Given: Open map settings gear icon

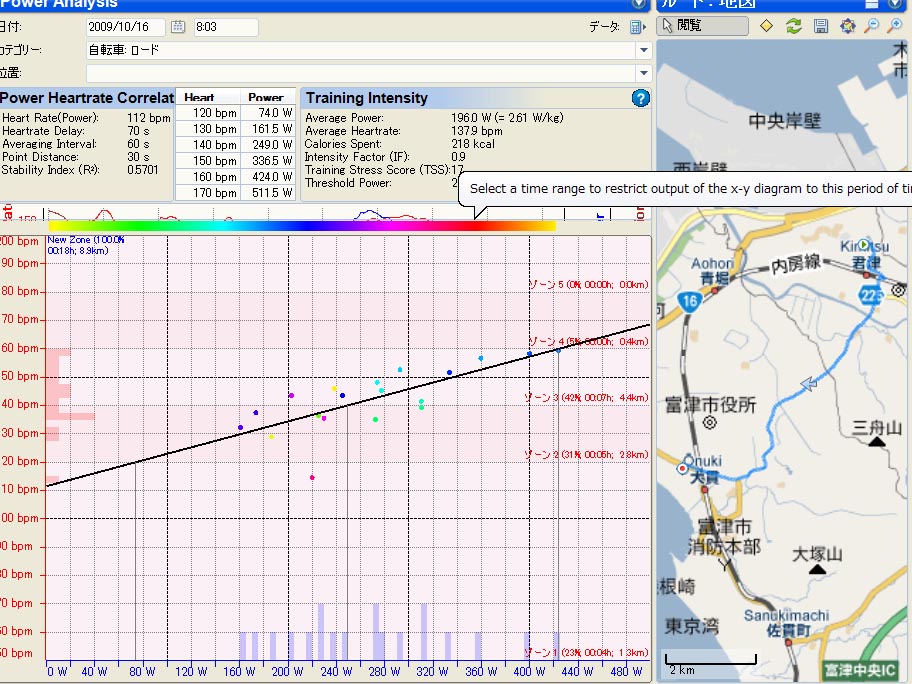Looking at the screenshot, I should pos(848,26).
